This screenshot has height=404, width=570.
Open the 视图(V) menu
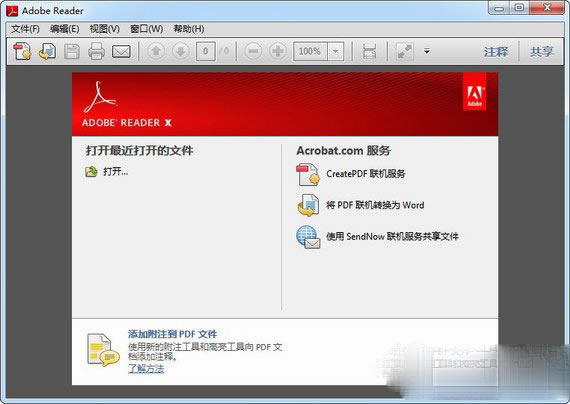point(105,29)
